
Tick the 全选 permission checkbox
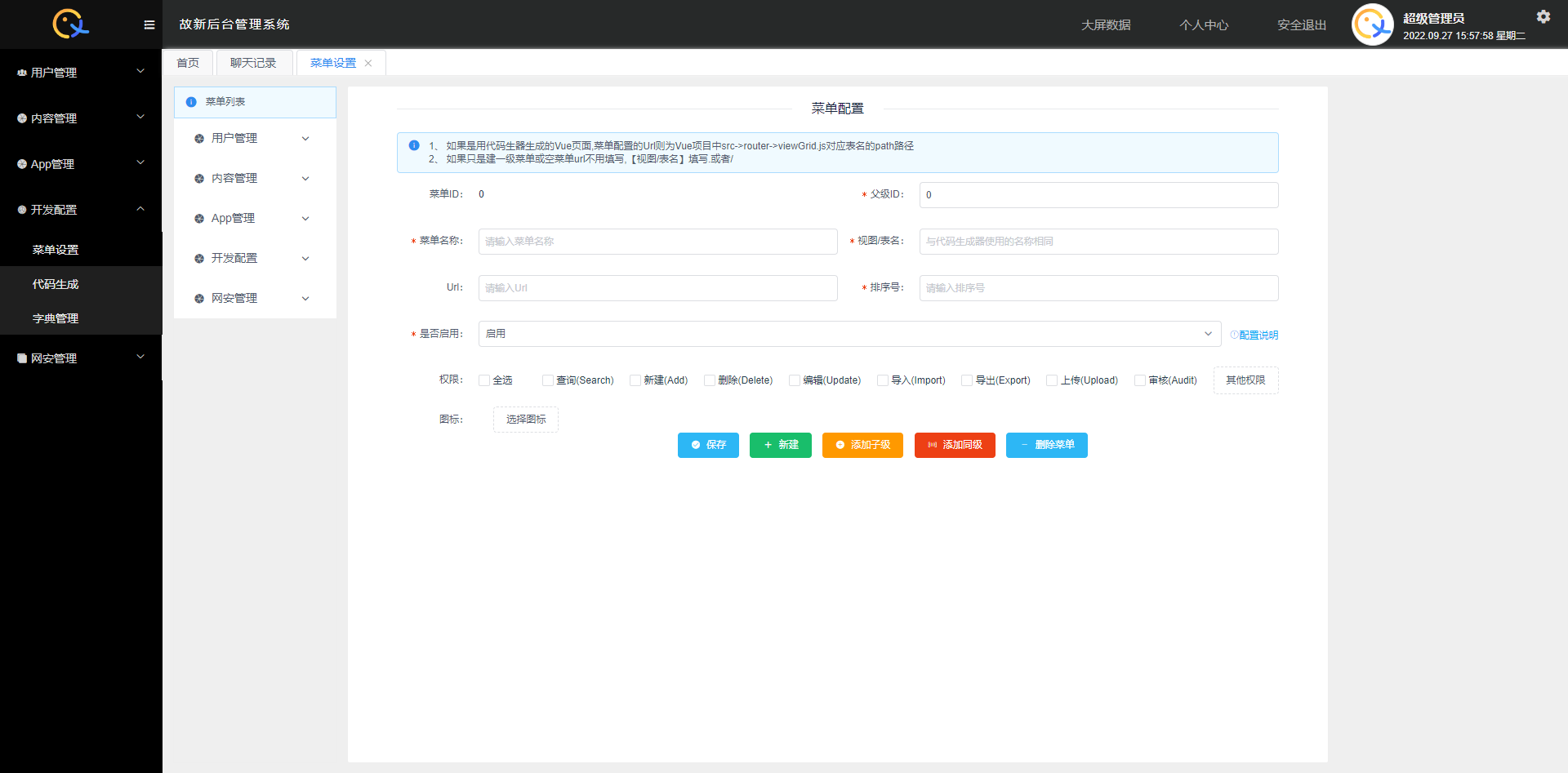pyautogui.click(x=484, y=380)
